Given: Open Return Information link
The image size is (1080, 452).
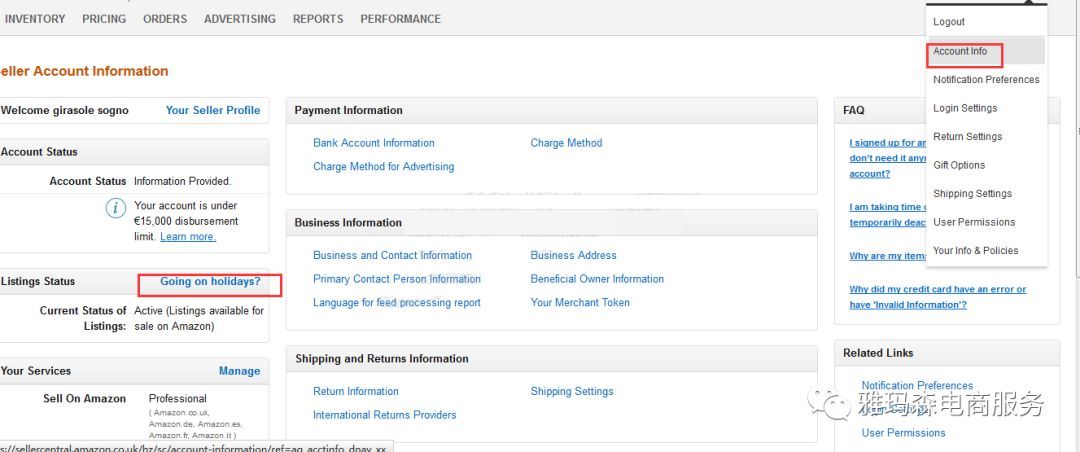Looking at the screenshot, I should tap(356, 391).
